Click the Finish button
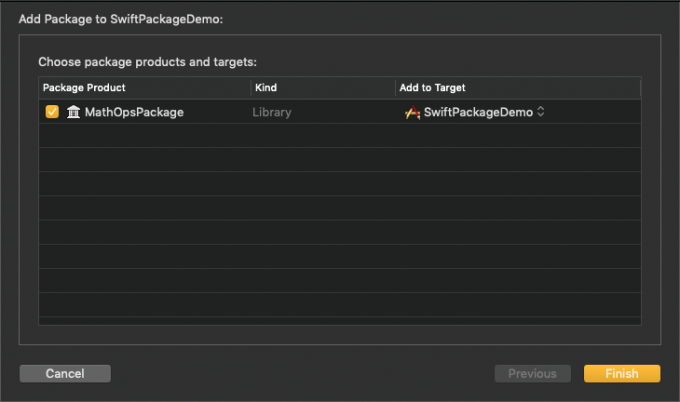680x402 pixels. coord(622,373)
